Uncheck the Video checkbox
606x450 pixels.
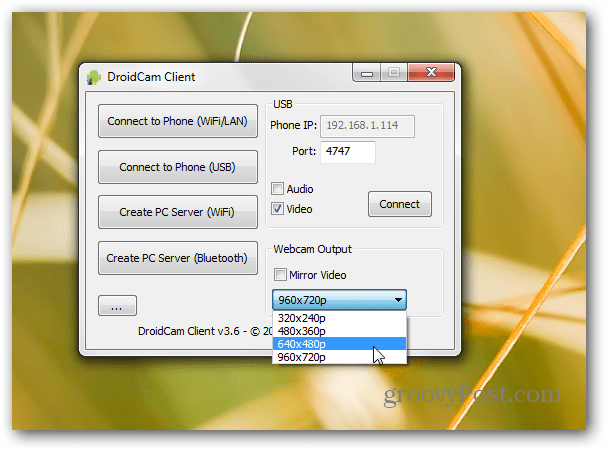click(277, 209)
